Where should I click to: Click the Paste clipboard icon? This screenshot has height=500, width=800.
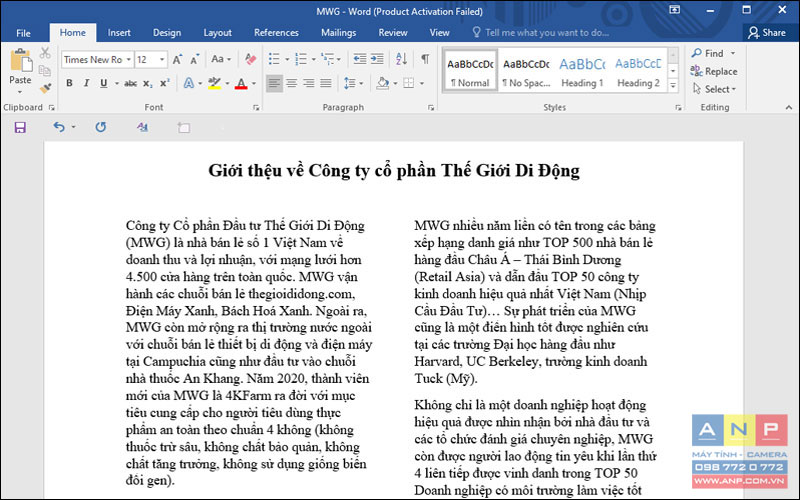click(x=20, y=61)
